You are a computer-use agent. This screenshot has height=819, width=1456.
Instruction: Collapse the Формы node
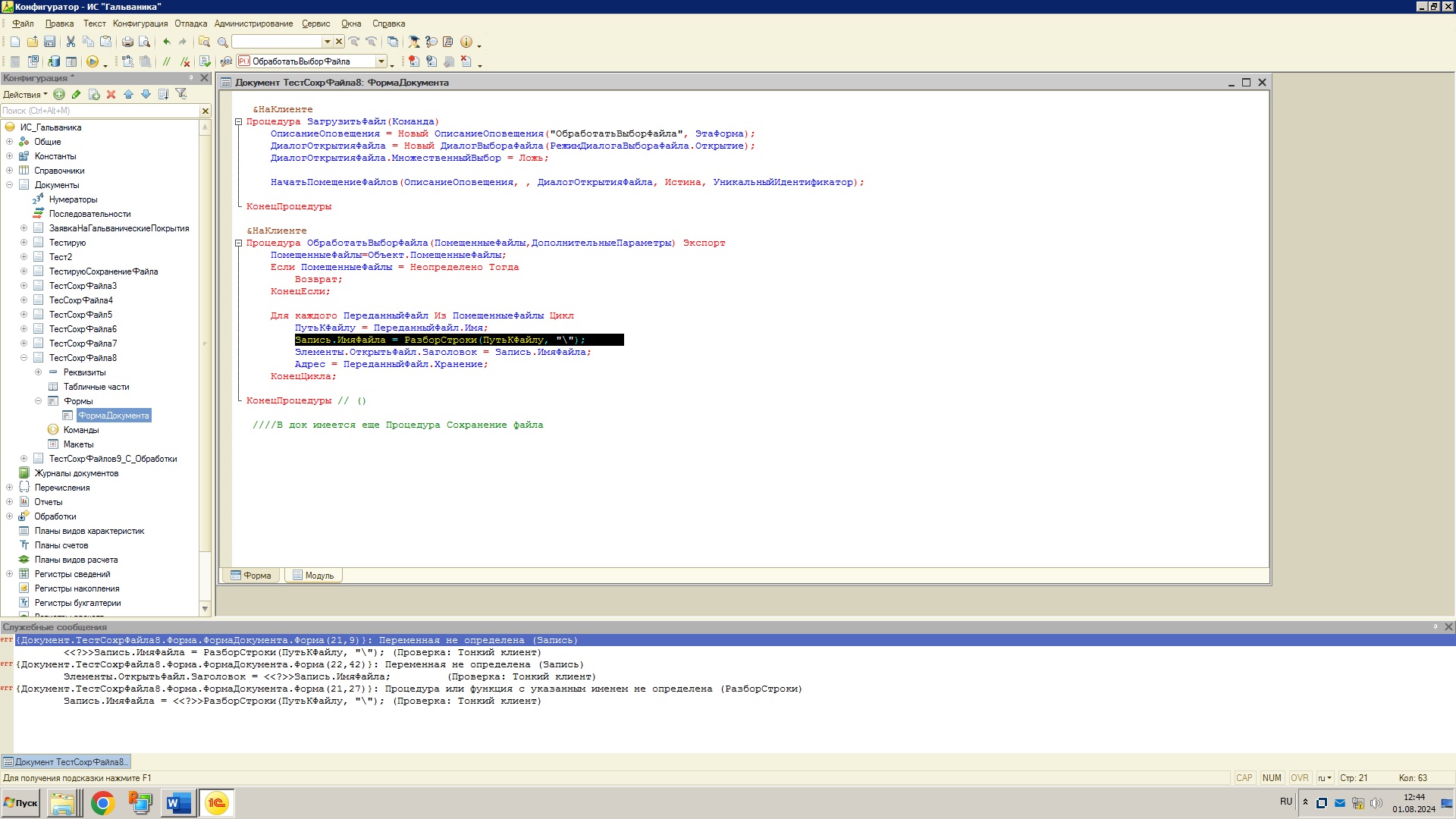pos(38,401)
